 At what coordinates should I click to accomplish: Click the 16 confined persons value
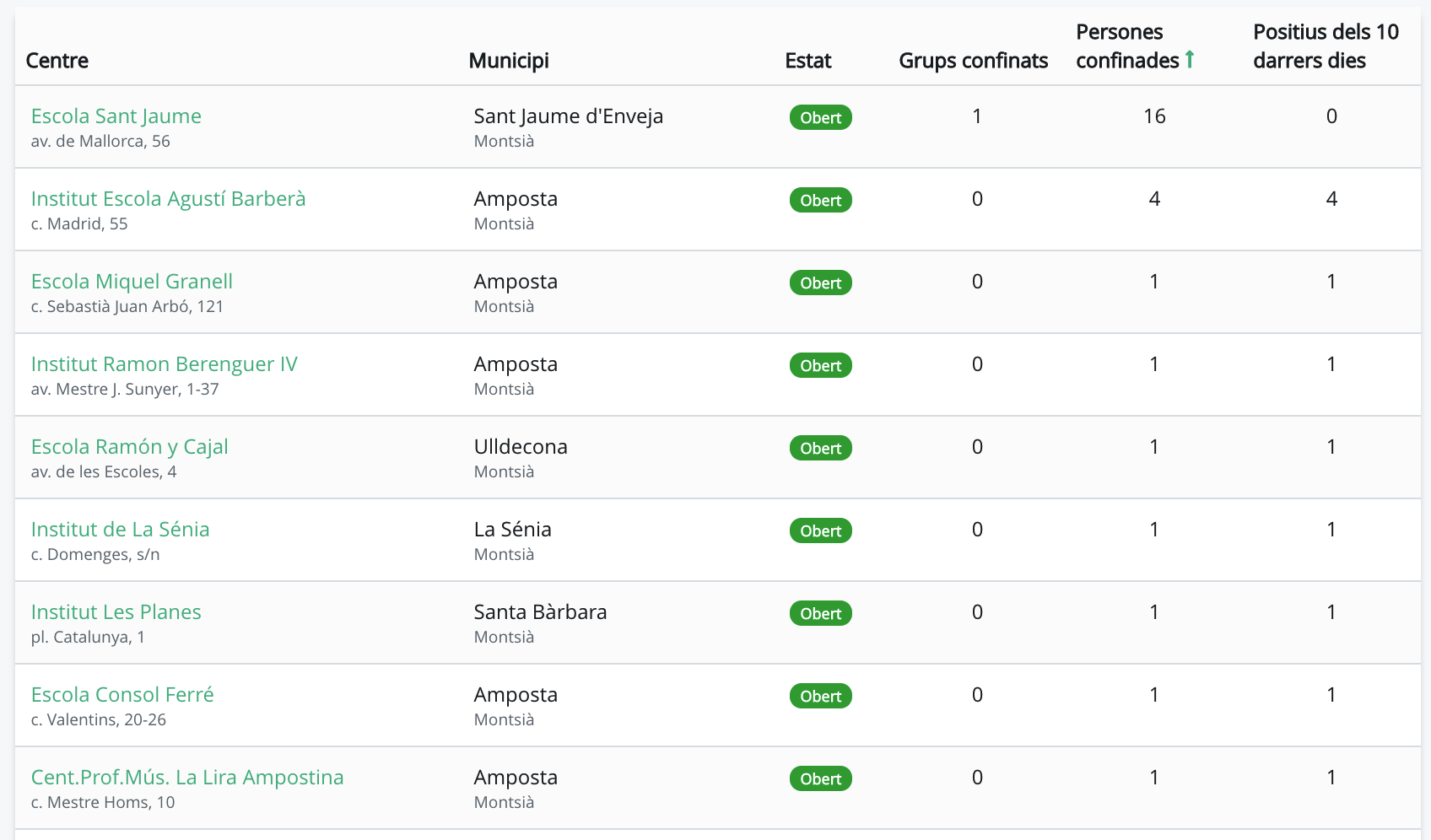click(x=1154, y=116)
